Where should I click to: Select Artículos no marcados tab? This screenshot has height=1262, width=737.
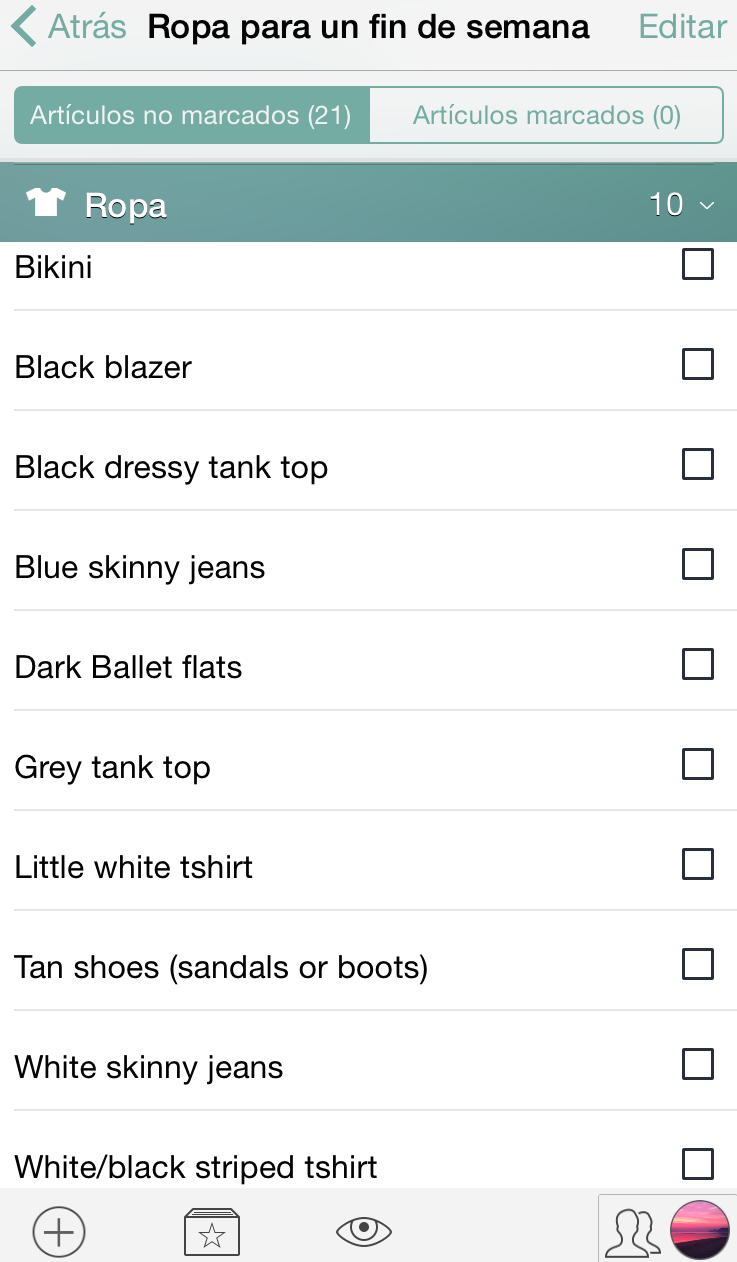coord(191,116)
